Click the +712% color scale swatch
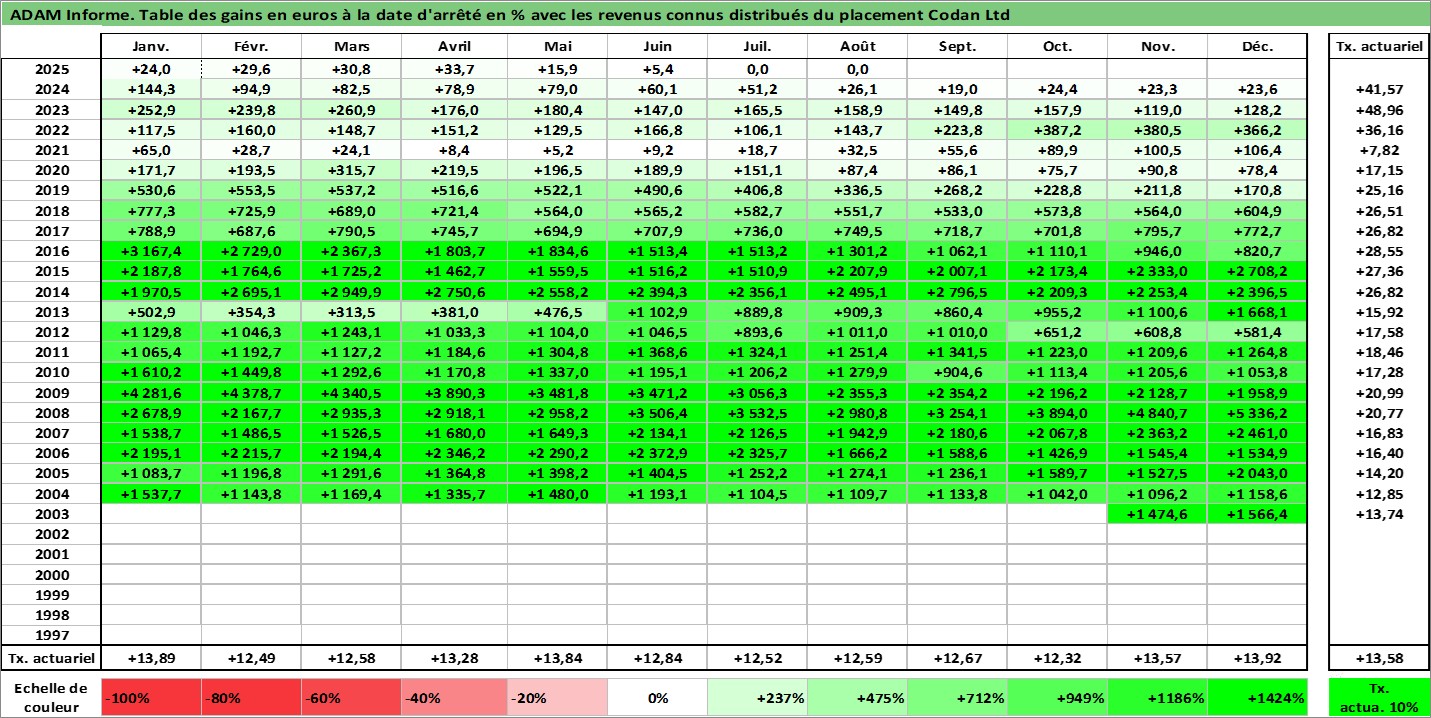The image size is (1431, 718). (x=958, y=697)
